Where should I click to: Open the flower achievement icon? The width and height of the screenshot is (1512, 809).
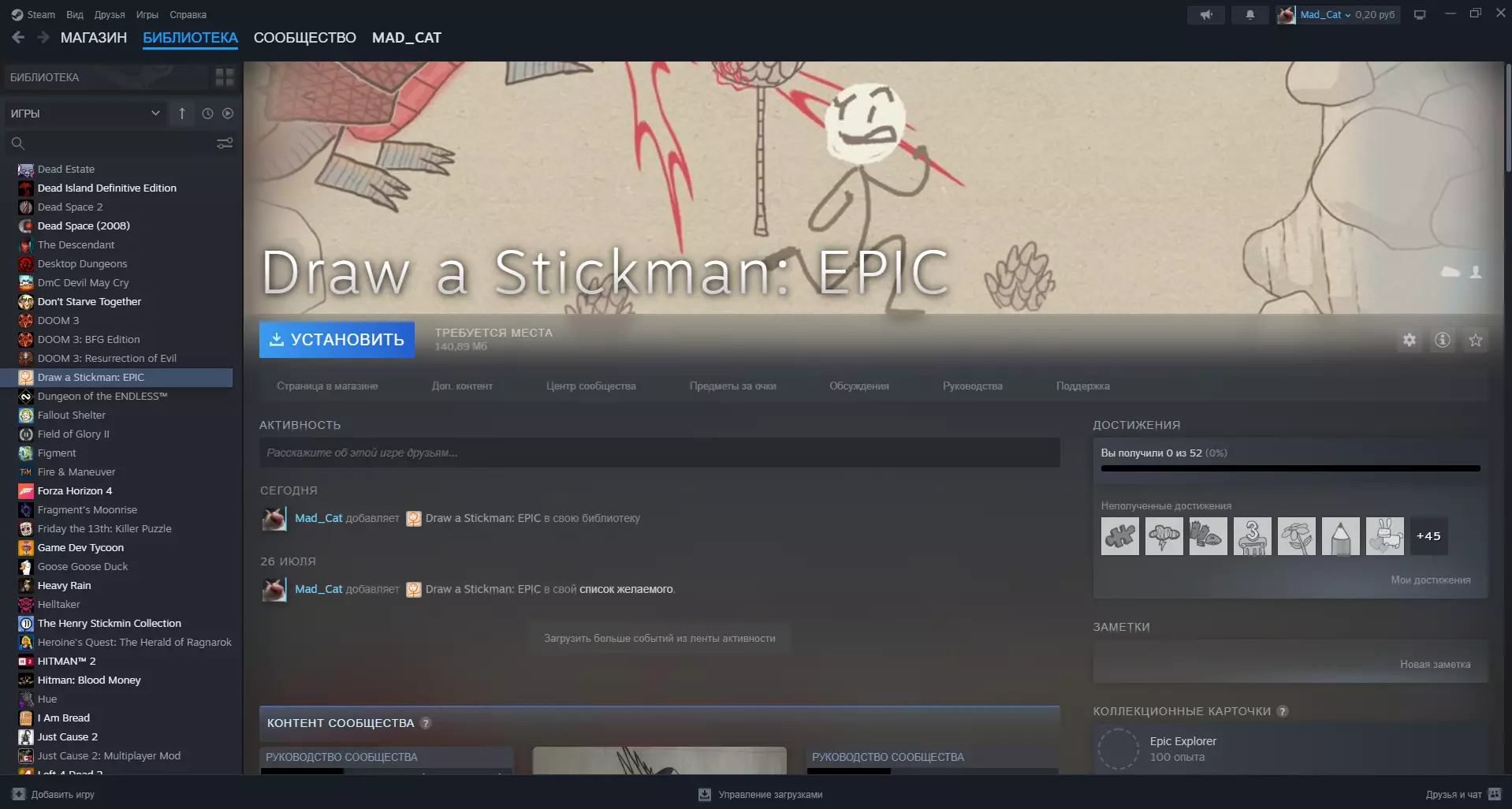pos(1297,536)
